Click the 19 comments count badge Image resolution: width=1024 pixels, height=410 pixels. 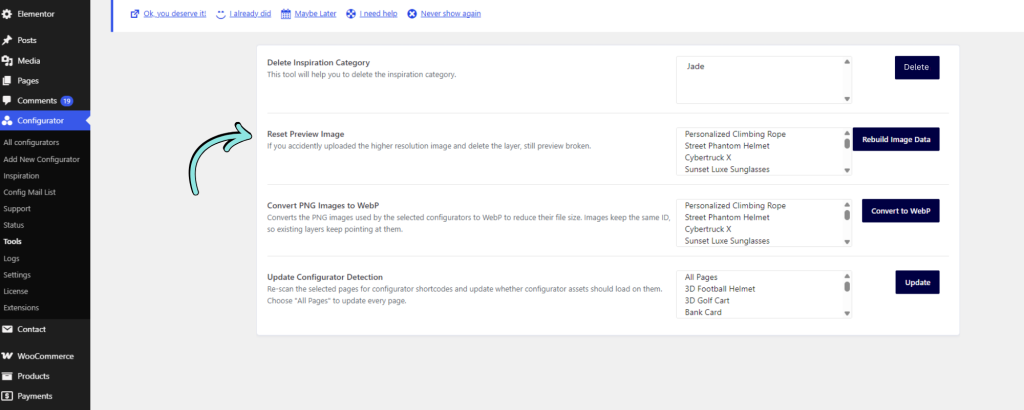pos(67,101)
